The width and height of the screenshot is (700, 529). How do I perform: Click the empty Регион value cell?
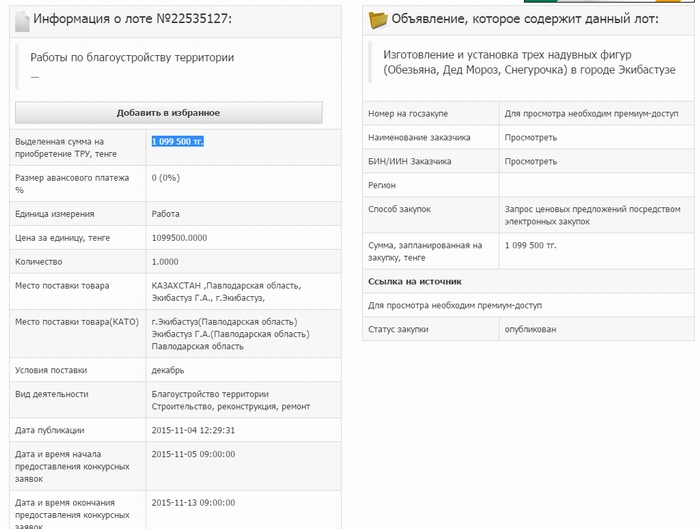click(x=595, y=185)
